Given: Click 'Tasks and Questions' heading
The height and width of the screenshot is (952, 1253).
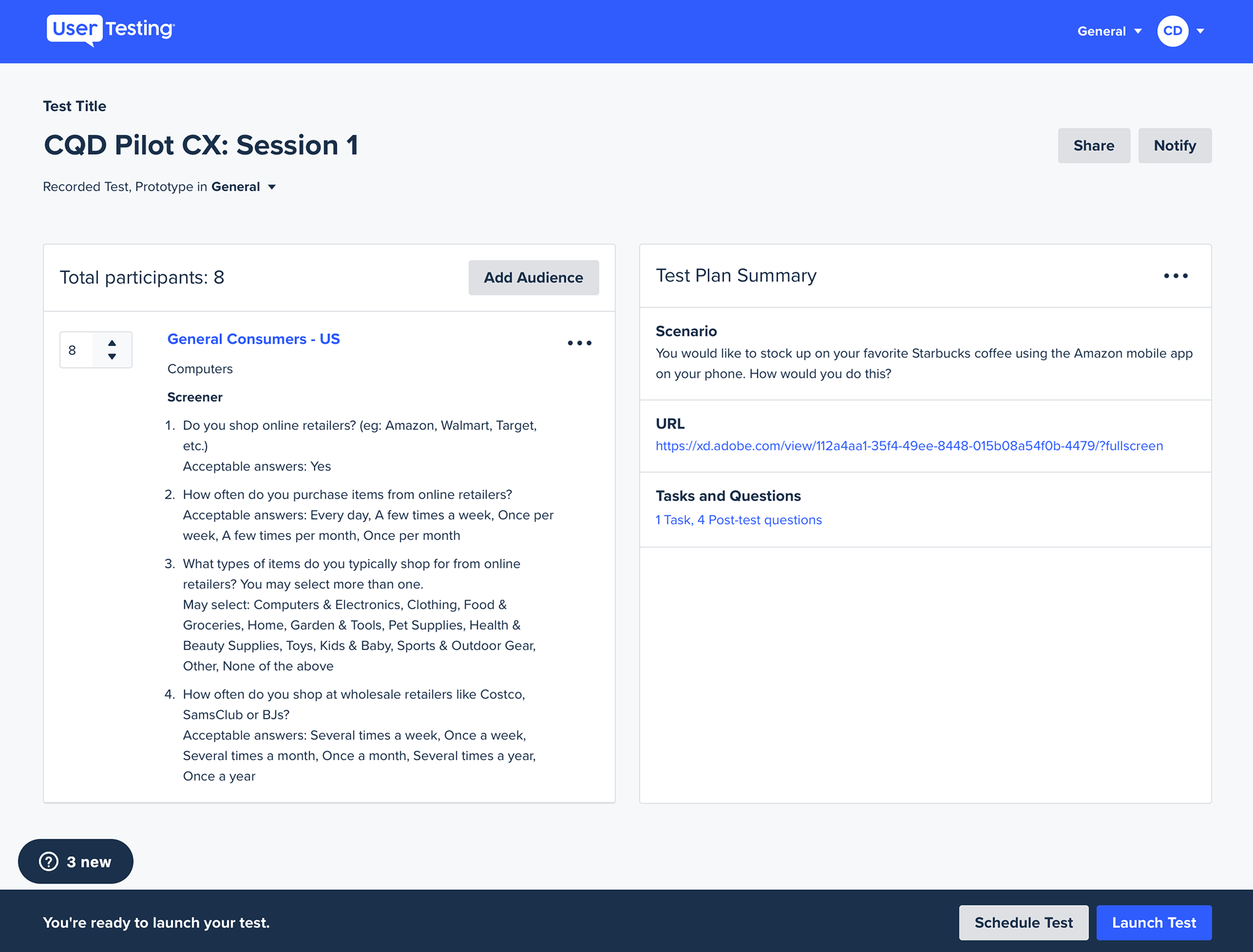Looking at the screenshot, I should (728, 496).
